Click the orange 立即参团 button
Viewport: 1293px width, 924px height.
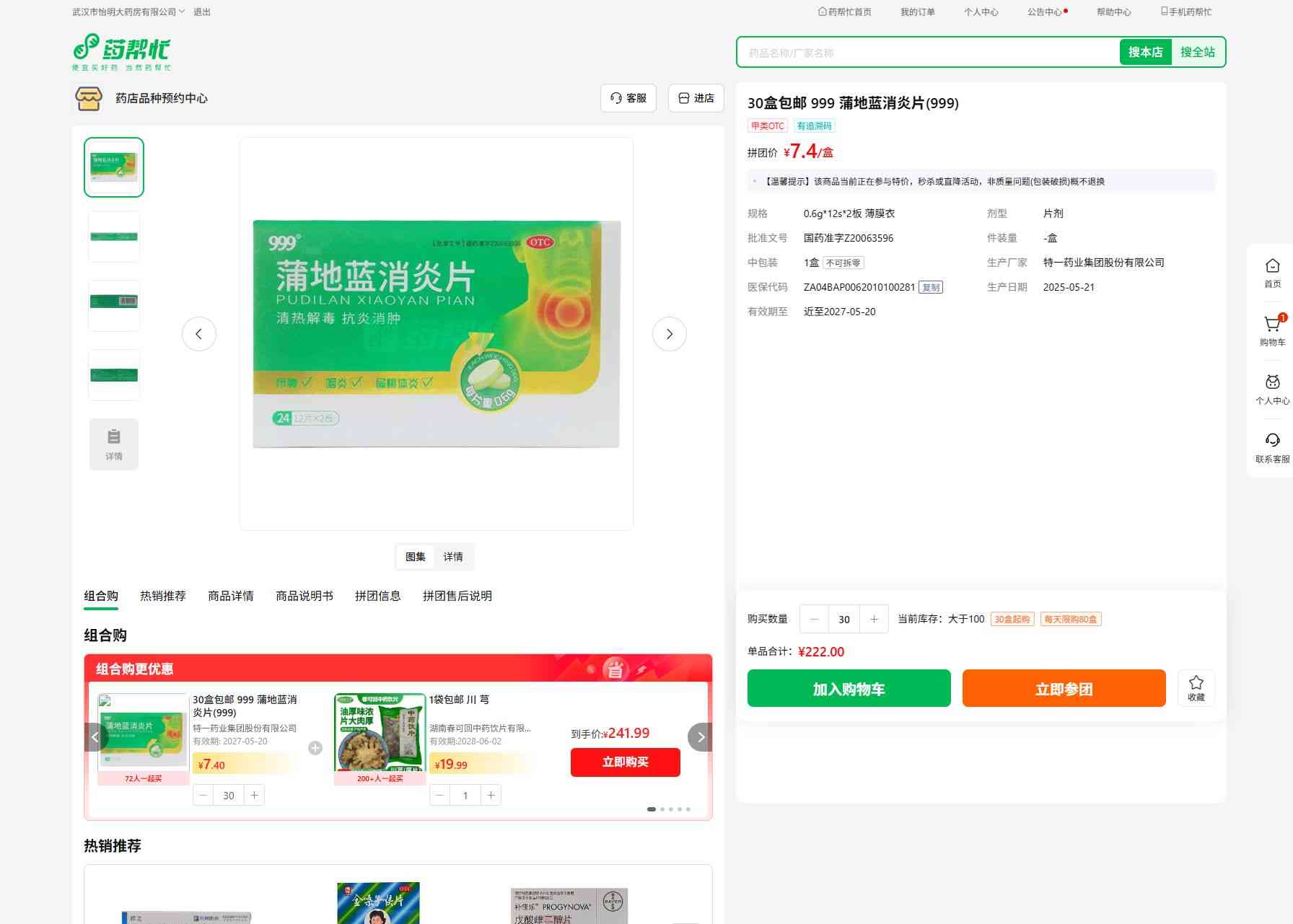click(1064, 688)
